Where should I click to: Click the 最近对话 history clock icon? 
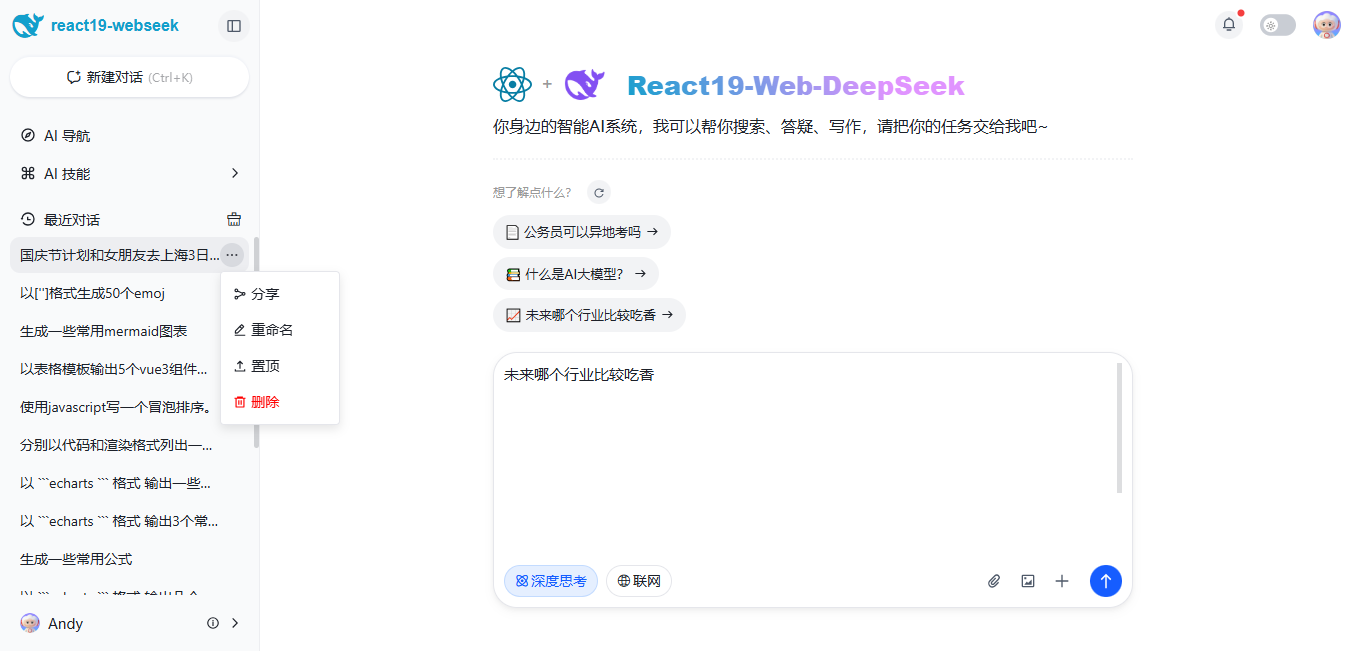28,219
